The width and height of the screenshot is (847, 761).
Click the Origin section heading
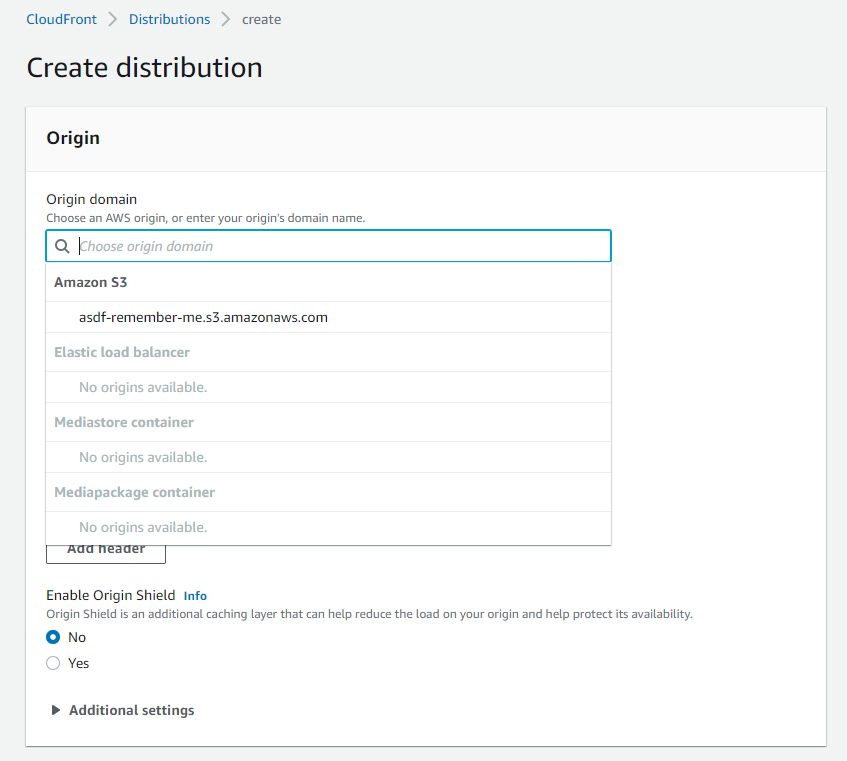coord(73,138)
